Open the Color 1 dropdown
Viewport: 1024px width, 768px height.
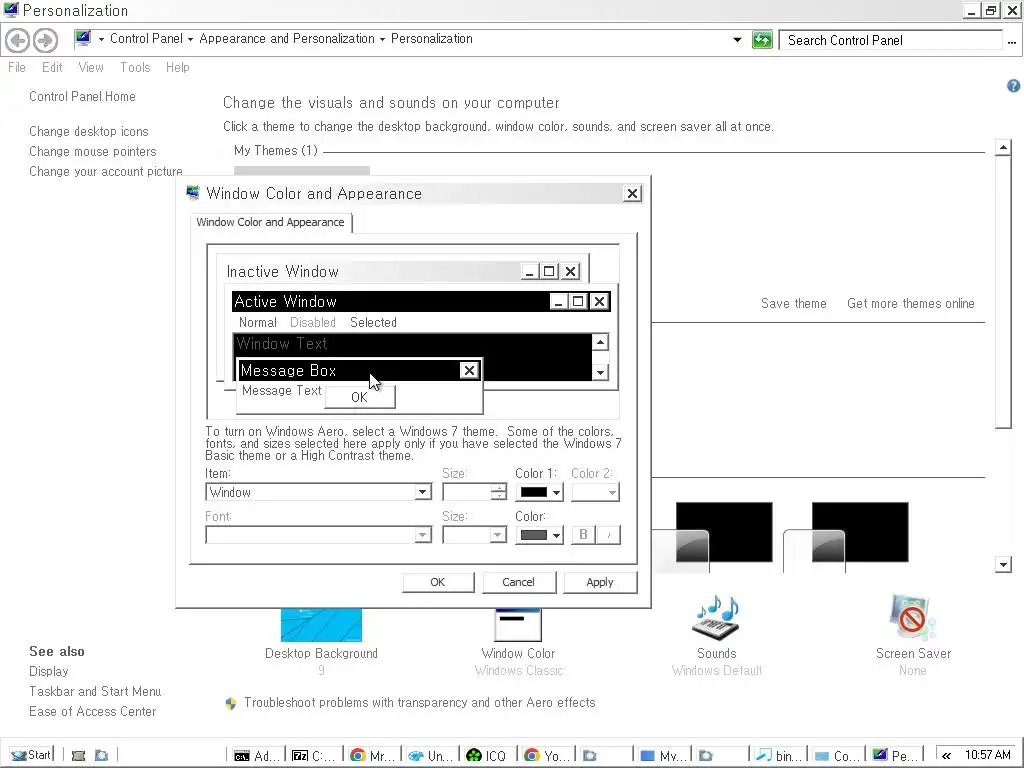pyautogui.click(x=539, y=492)
